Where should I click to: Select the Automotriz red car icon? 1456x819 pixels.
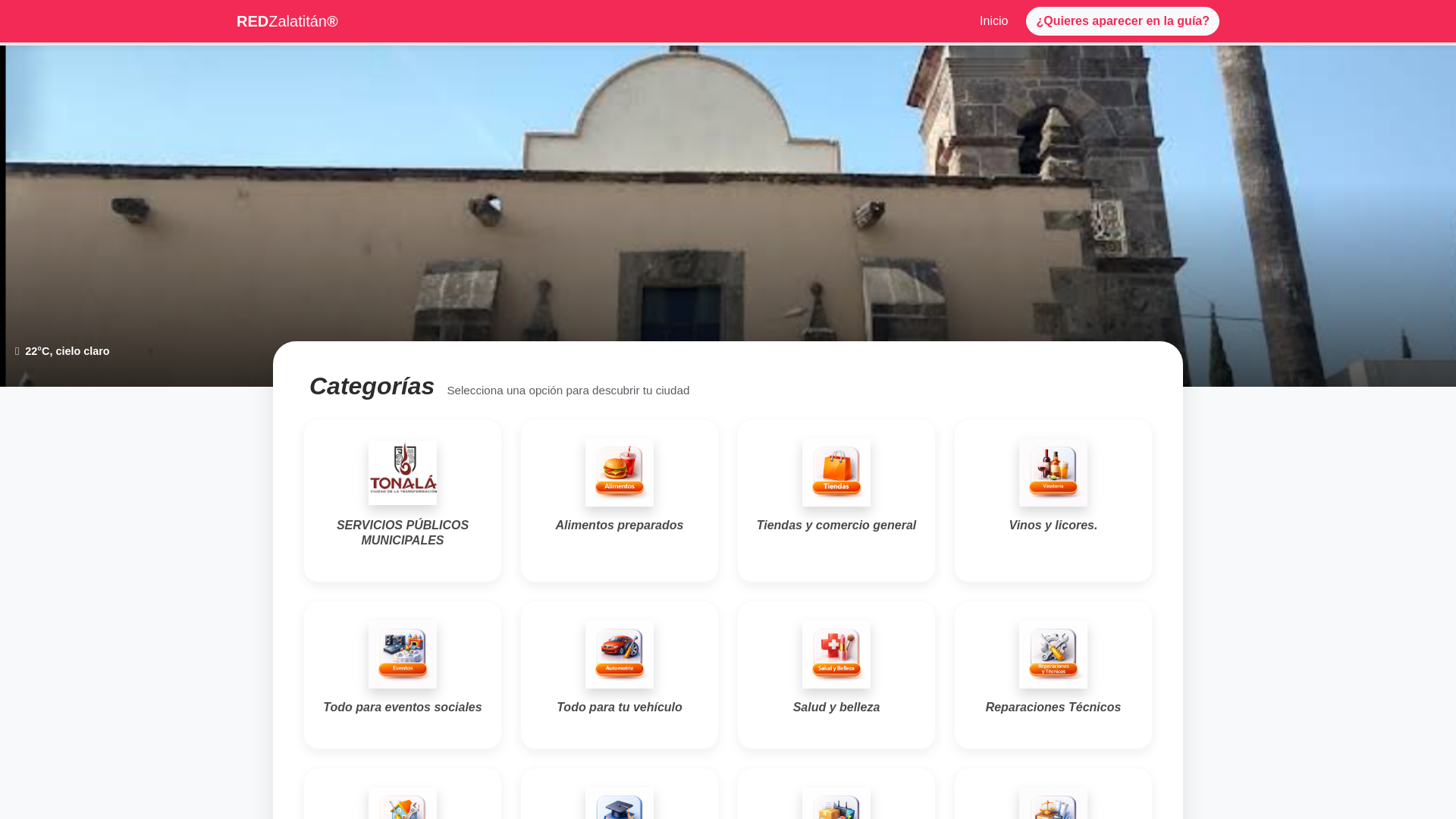coord(619,654)
